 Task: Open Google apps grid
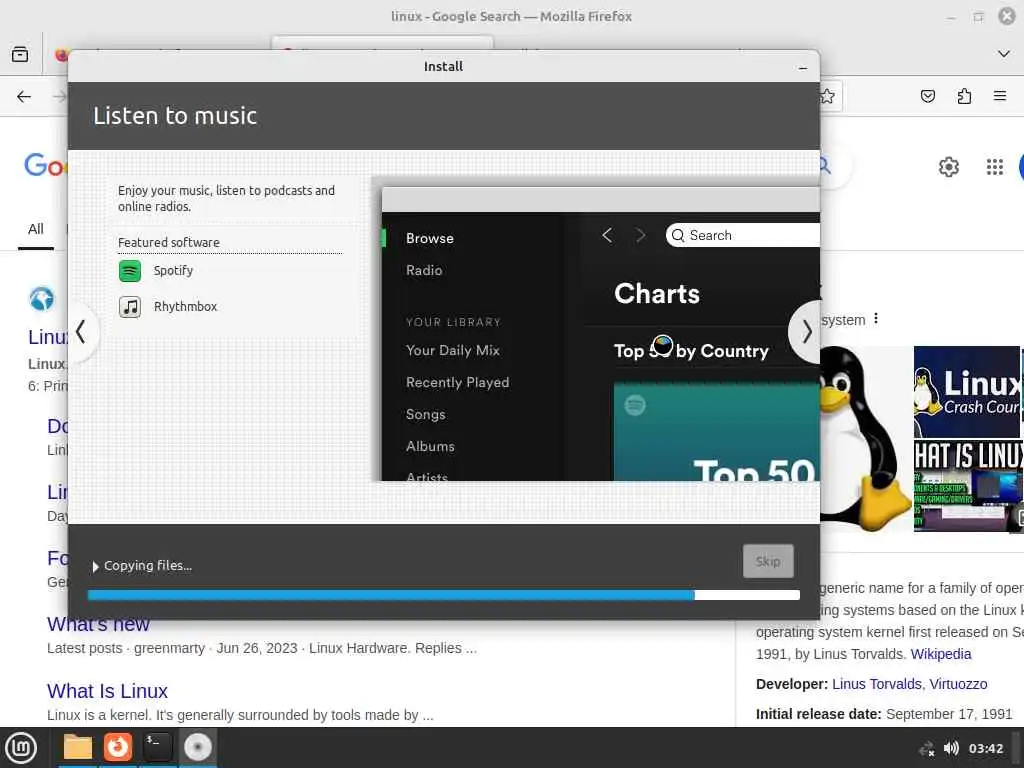995,167
